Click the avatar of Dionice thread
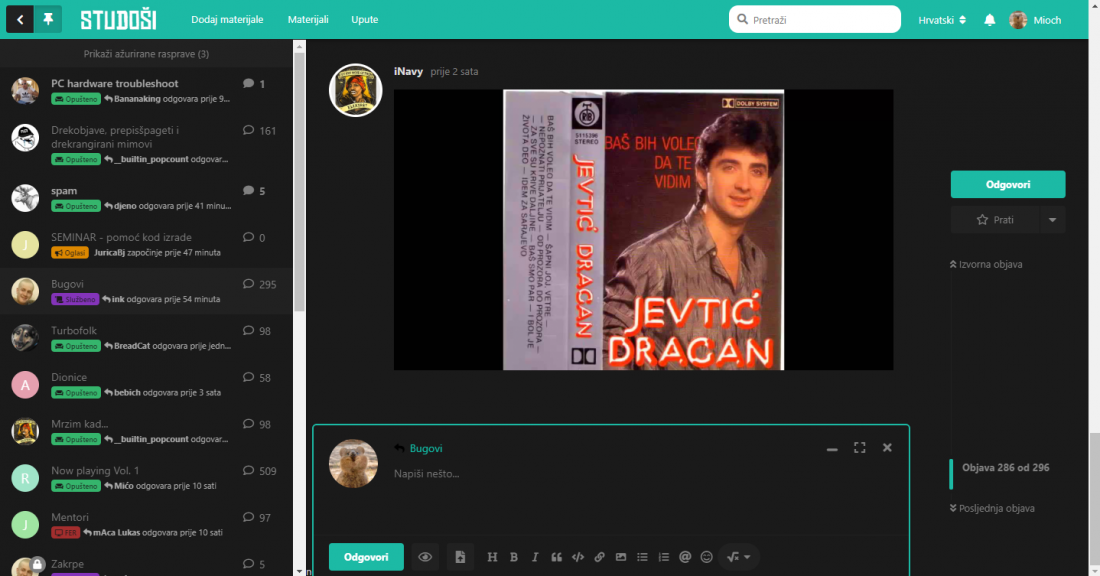1100x576 pixels. [25, 384]
